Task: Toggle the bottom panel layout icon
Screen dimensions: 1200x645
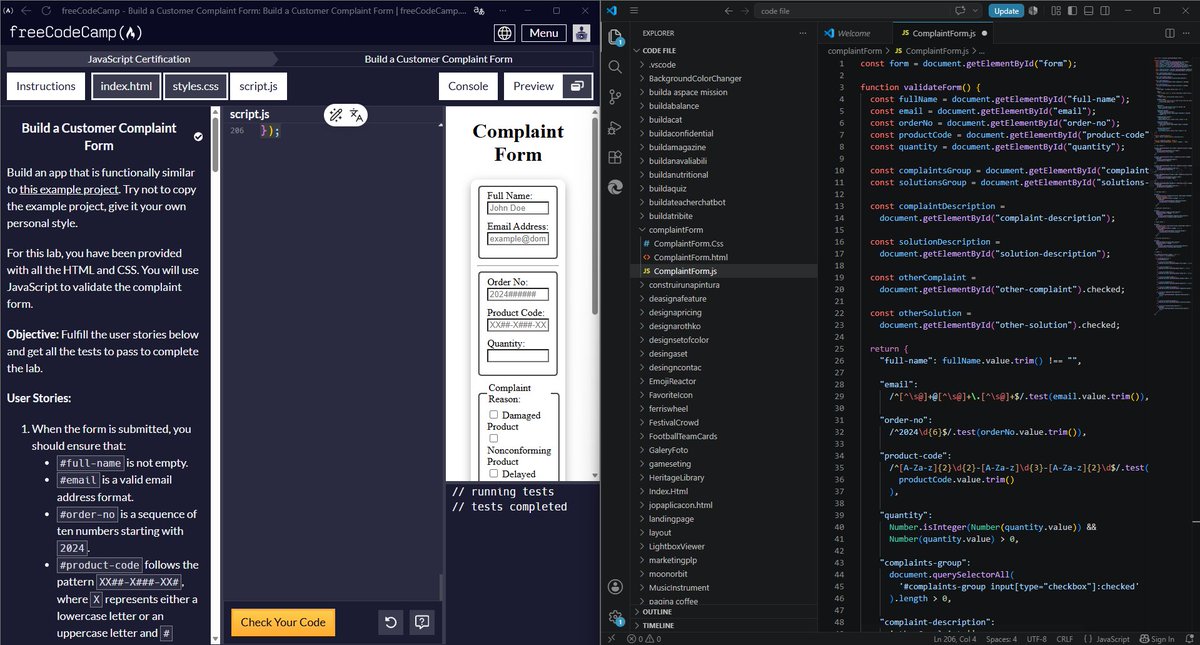Action: point(1088,11)
